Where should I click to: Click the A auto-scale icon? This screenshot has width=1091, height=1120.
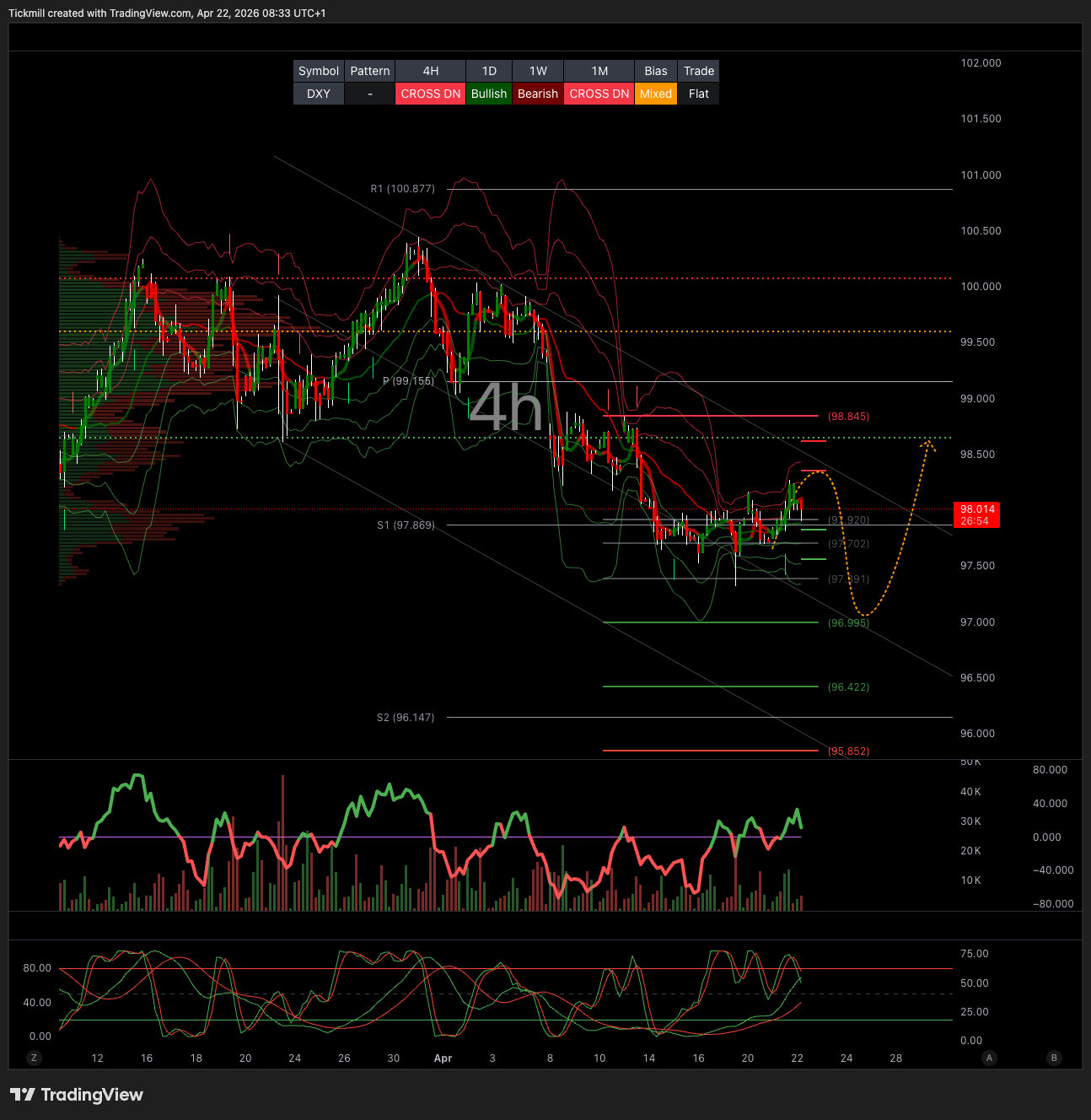point(989,1058)
